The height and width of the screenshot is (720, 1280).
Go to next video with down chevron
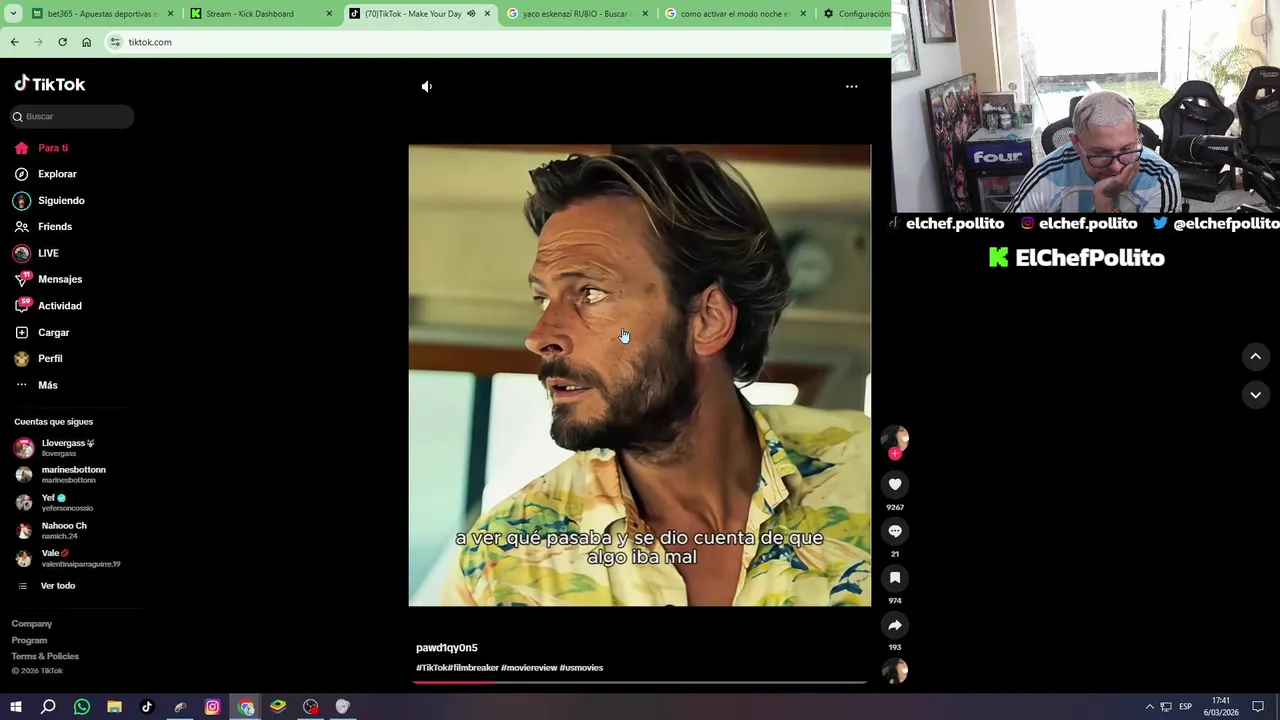pyautogui.click(x=1256, y=395)
